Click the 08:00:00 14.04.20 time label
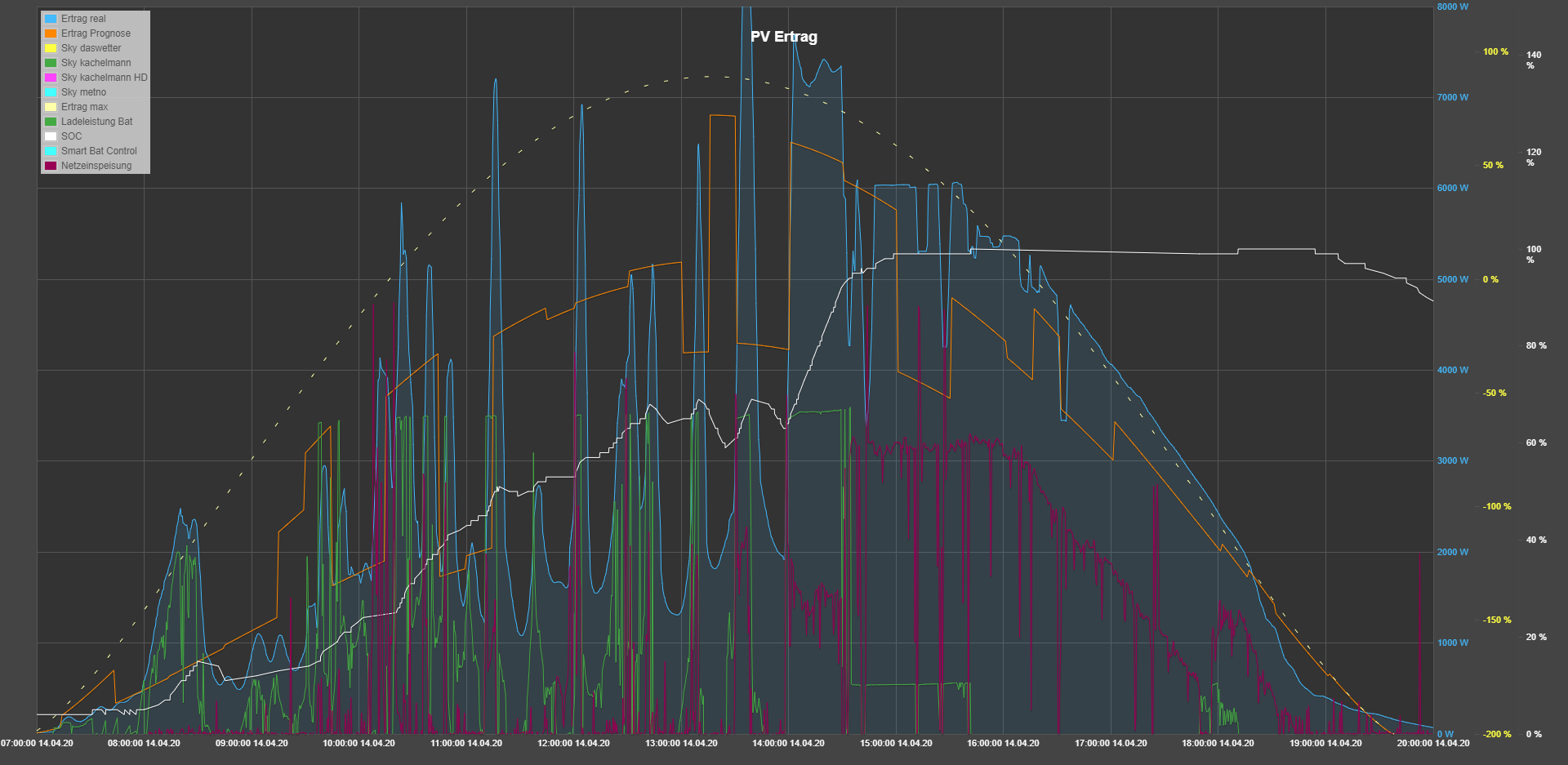The width and height of the screenshot is (1568, 765). (144, 743)
